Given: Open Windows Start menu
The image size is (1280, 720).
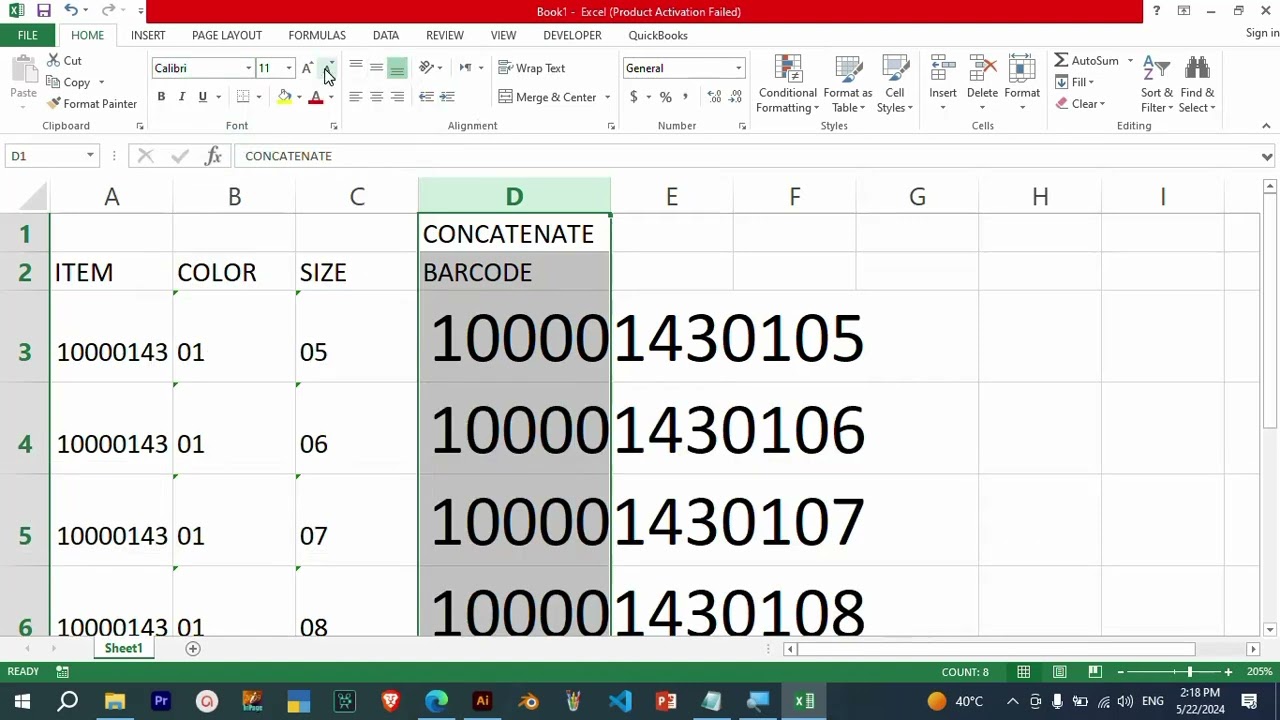Looking at the screenshot, I should tap(22, 701).
